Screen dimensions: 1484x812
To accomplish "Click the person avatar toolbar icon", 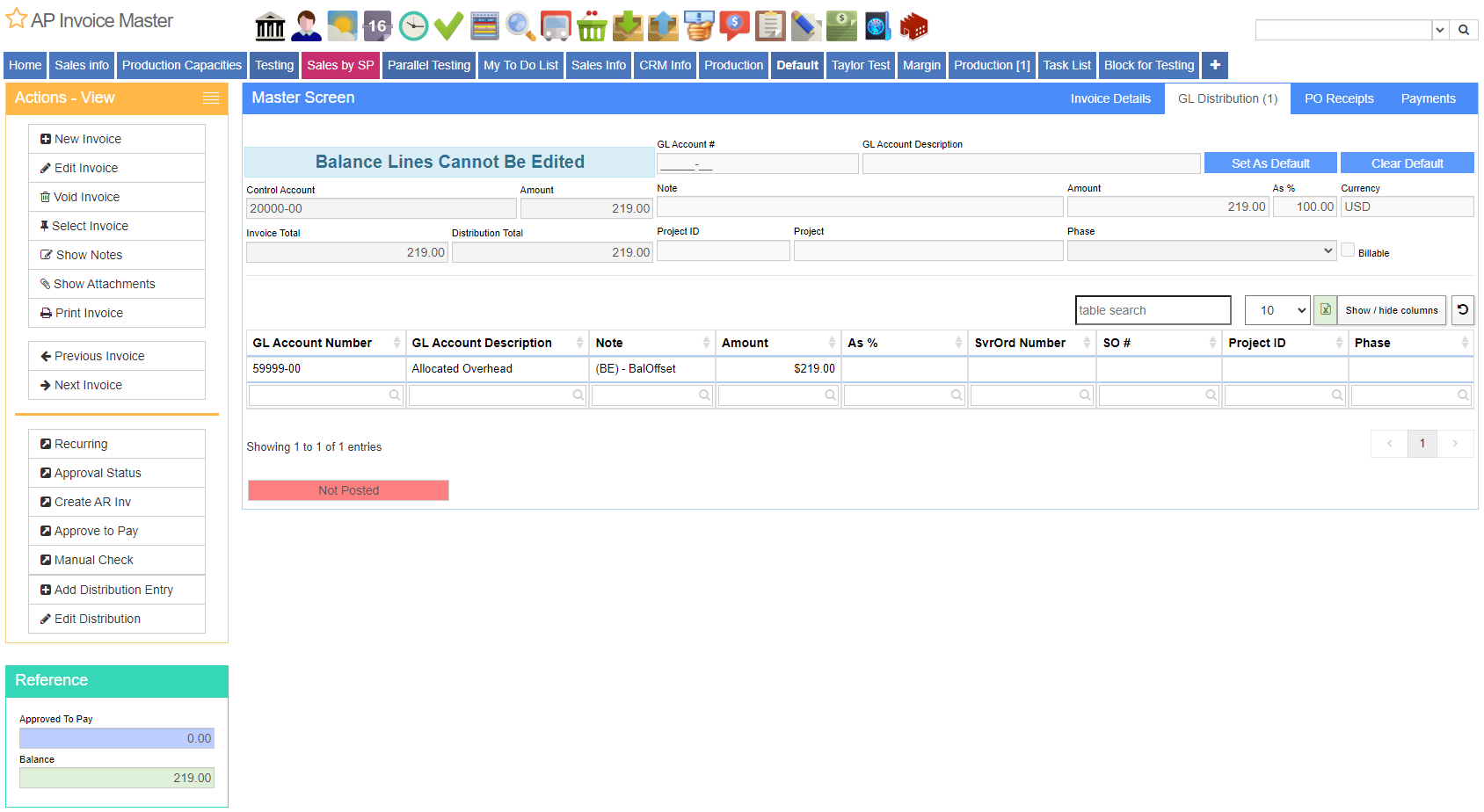I will (x=306, y=26).
